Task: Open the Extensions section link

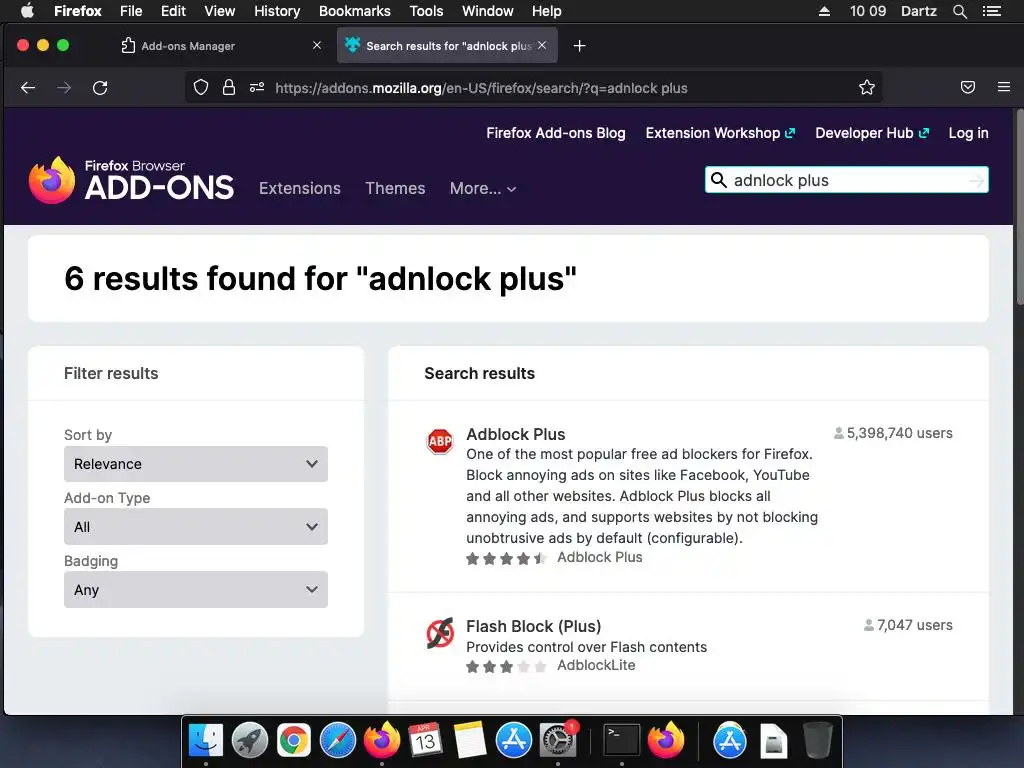Action: pyautogui.click(x=300, y=188)
